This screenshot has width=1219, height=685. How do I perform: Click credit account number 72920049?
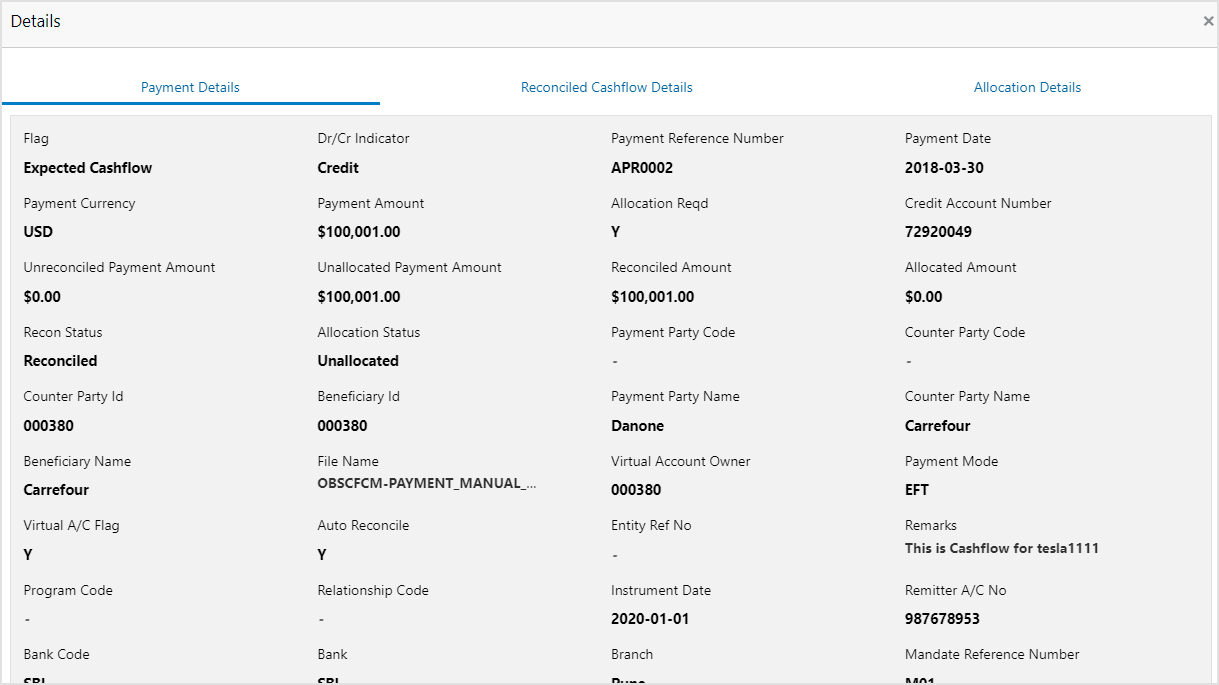[938, 232]
